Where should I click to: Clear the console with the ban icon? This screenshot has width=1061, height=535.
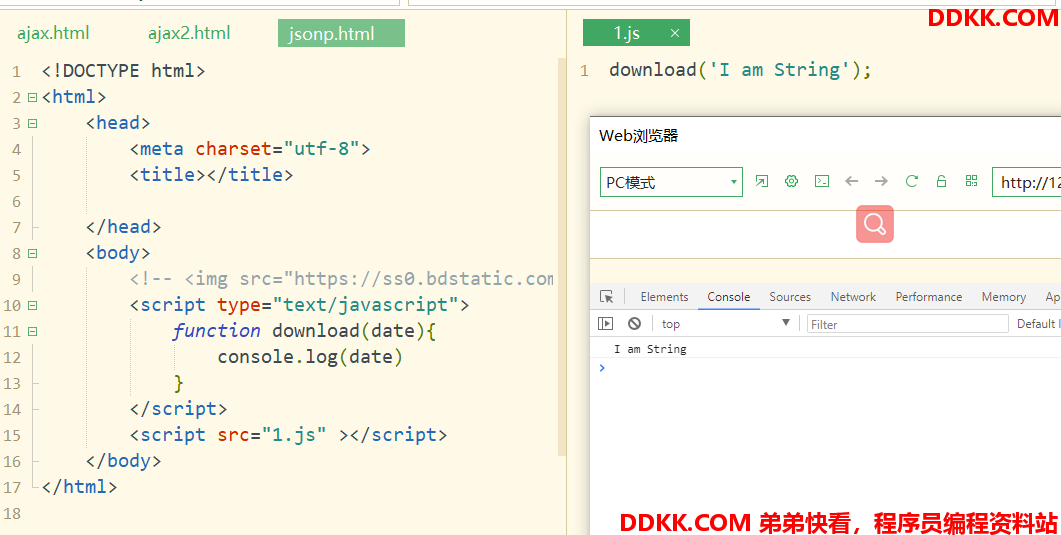click(x=634, y=324)
